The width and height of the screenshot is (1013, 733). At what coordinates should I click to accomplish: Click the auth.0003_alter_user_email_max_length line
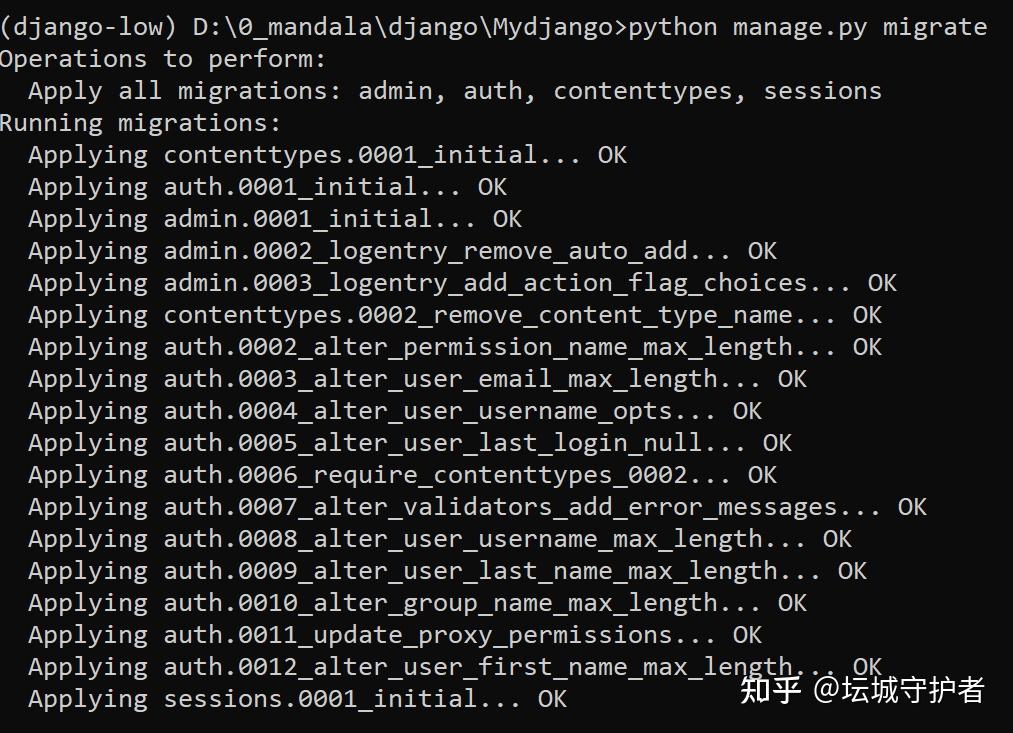click(x=417, y=380)
